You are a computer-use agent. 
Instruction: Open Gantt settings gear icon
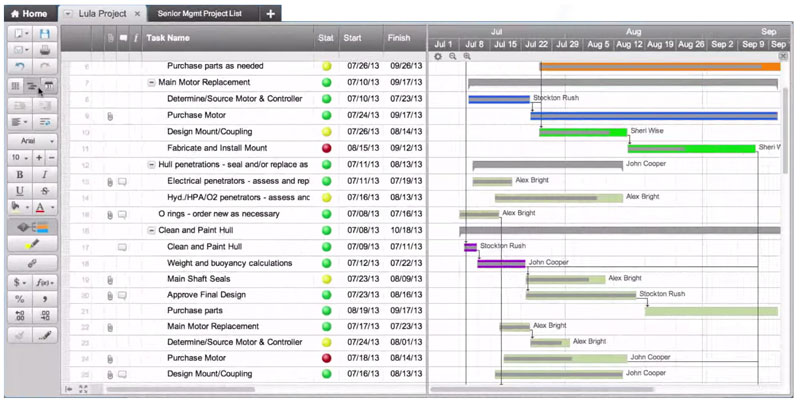coord(438,57)
